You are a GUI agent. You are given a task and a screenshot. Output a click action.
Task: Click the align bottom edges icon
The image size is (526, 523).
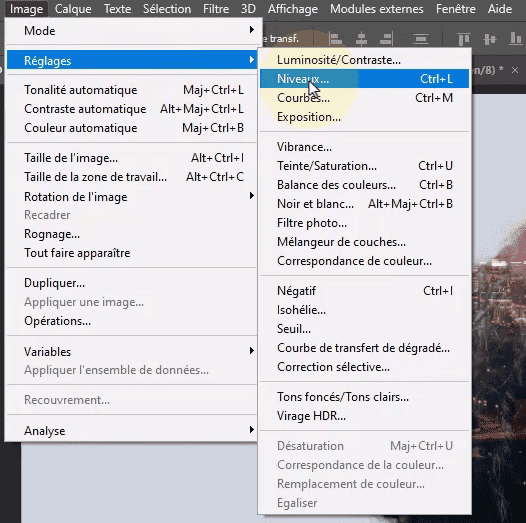(x=516, y=39)
